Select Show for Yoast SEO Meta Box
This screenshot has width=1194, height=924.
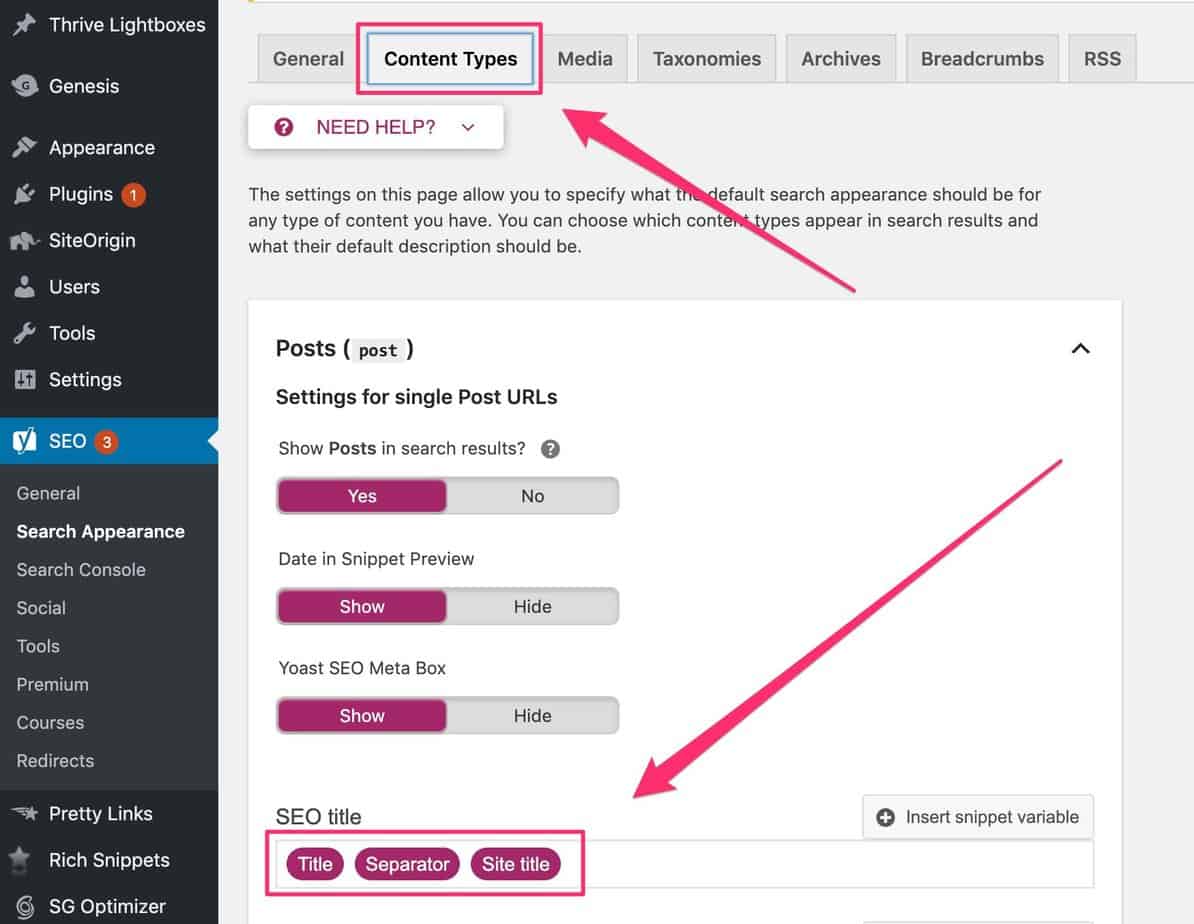362,715
